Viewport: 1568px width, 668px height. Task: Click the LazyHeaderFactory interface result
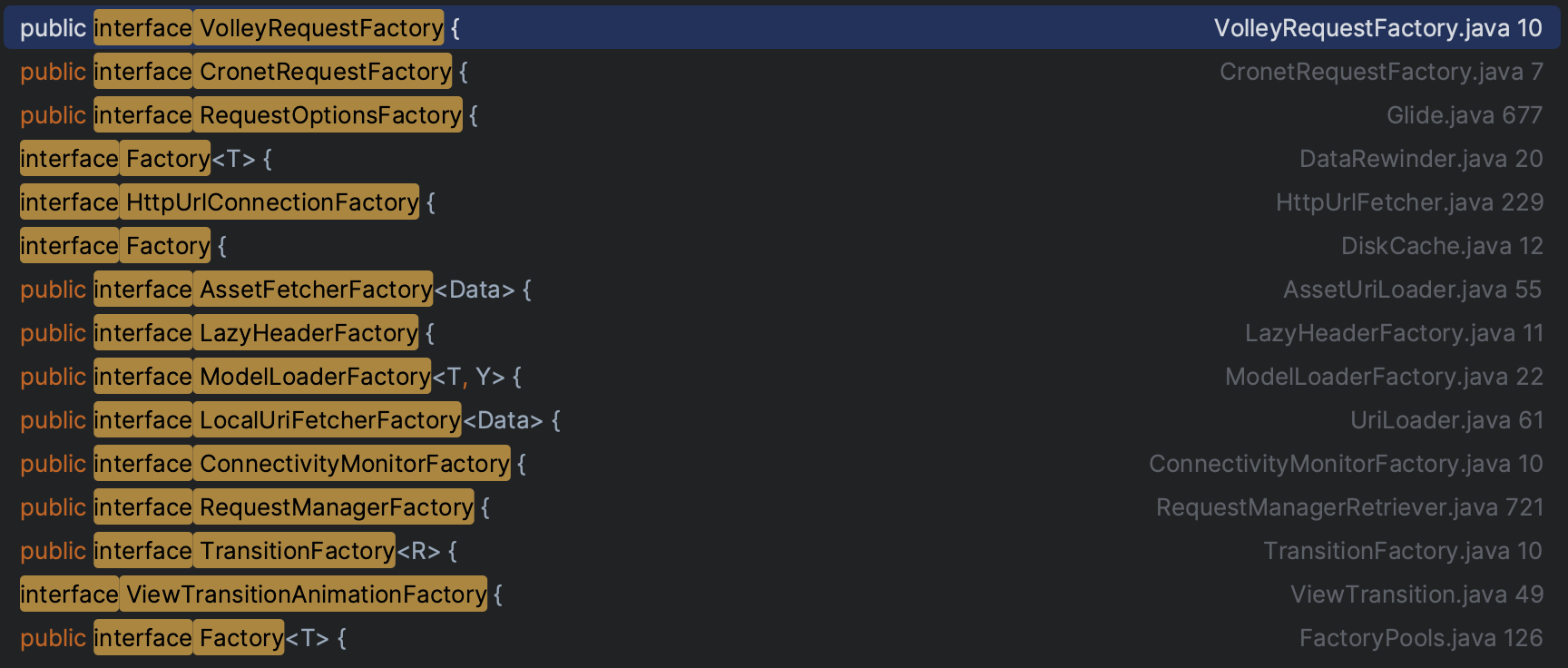309,333
